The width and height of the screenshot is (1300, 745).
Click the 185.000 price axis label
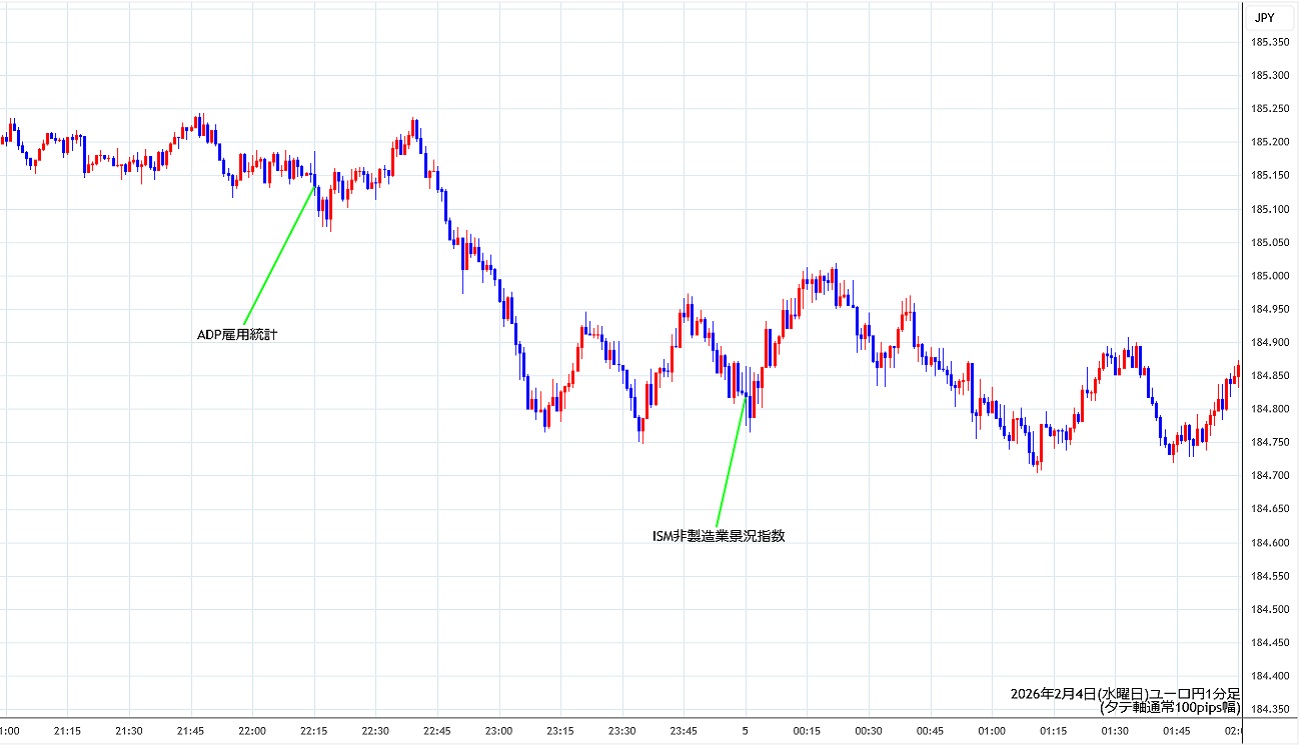click(1268, 276)
